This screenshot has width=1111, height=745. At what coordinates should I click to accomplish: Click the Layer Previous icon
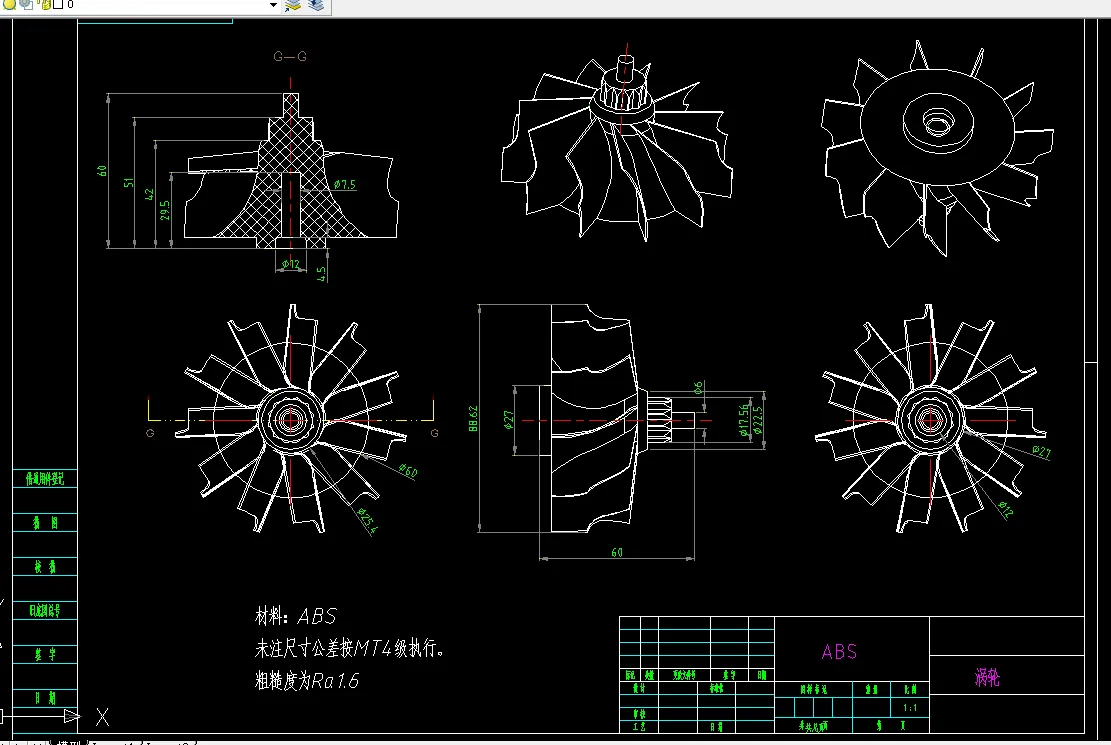click(316, 6)
